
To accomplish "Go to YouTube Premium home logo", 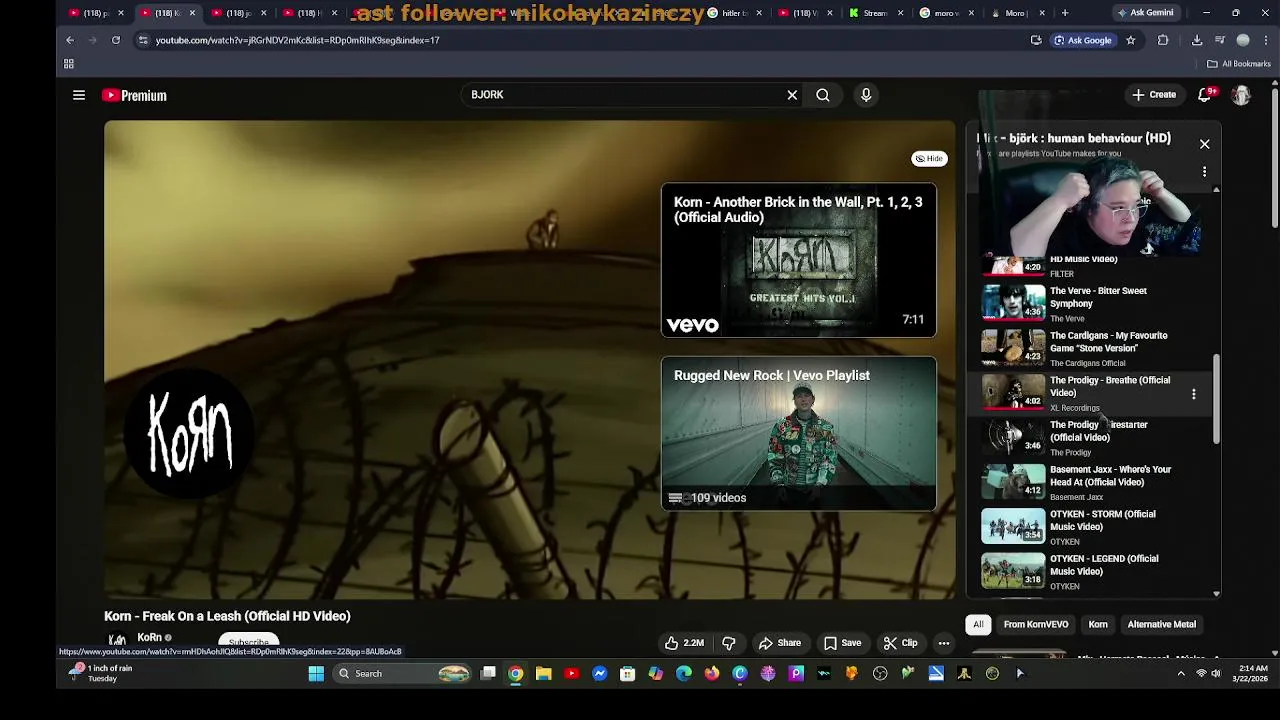I will pos(134,96).
